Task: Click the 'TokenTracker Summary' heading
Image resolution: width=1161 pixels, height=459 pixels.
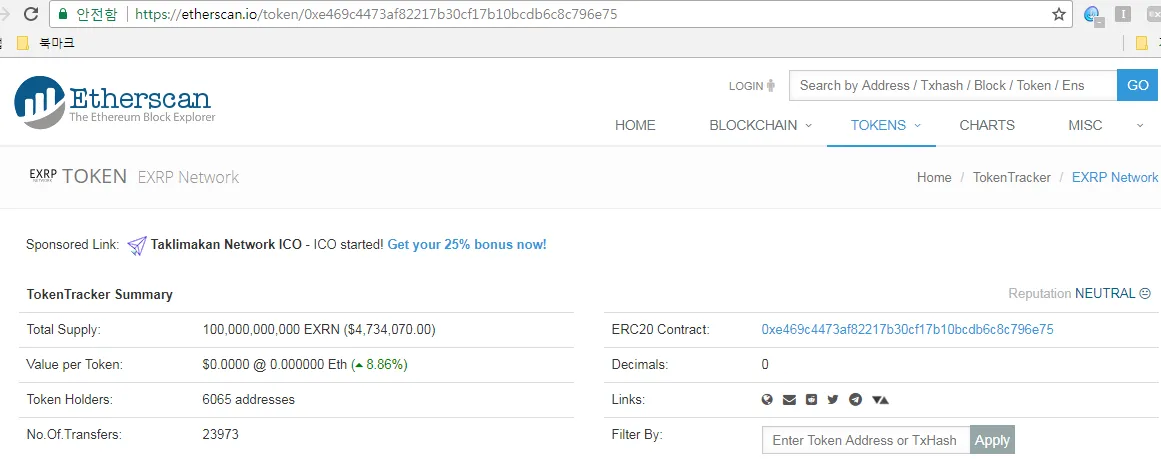Action: 99,295
